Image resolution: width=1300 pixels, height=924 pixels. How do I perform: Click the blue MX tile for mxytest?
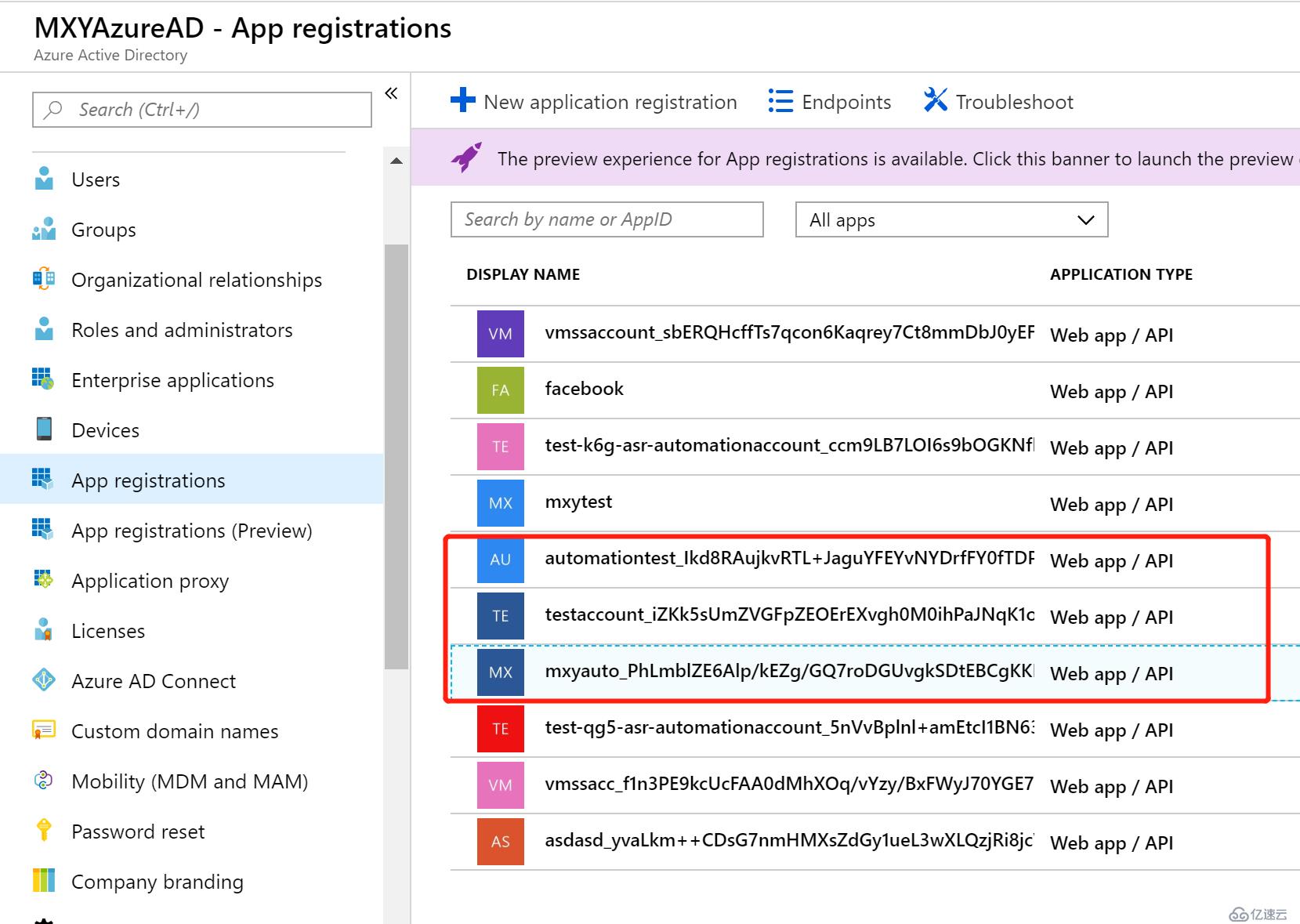point(501,503)
